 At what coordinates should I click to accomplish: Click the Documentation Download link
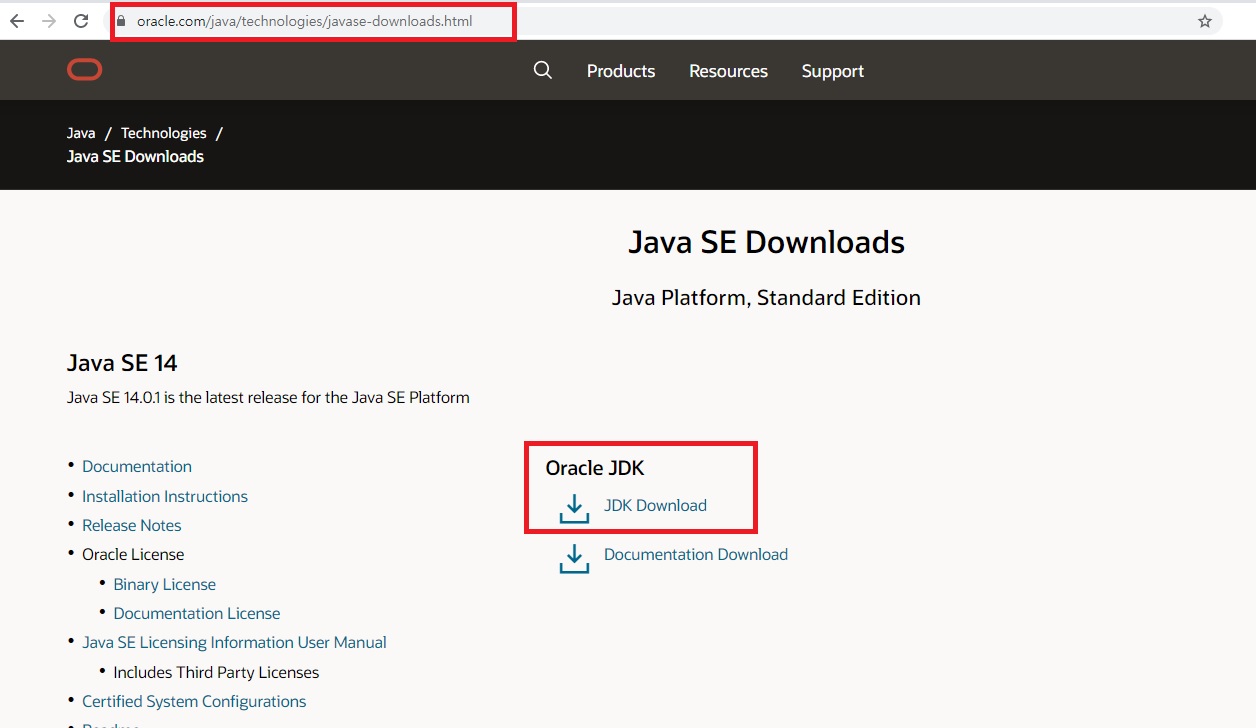click(696, 554)
